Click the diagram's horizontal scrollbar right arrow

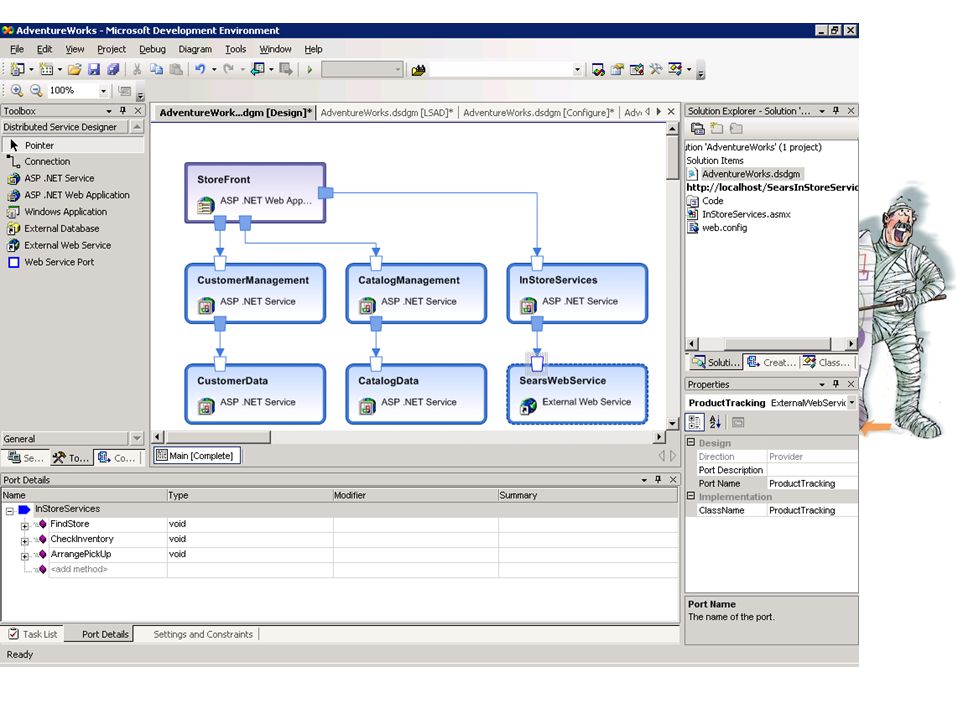[x=659, y=437]
